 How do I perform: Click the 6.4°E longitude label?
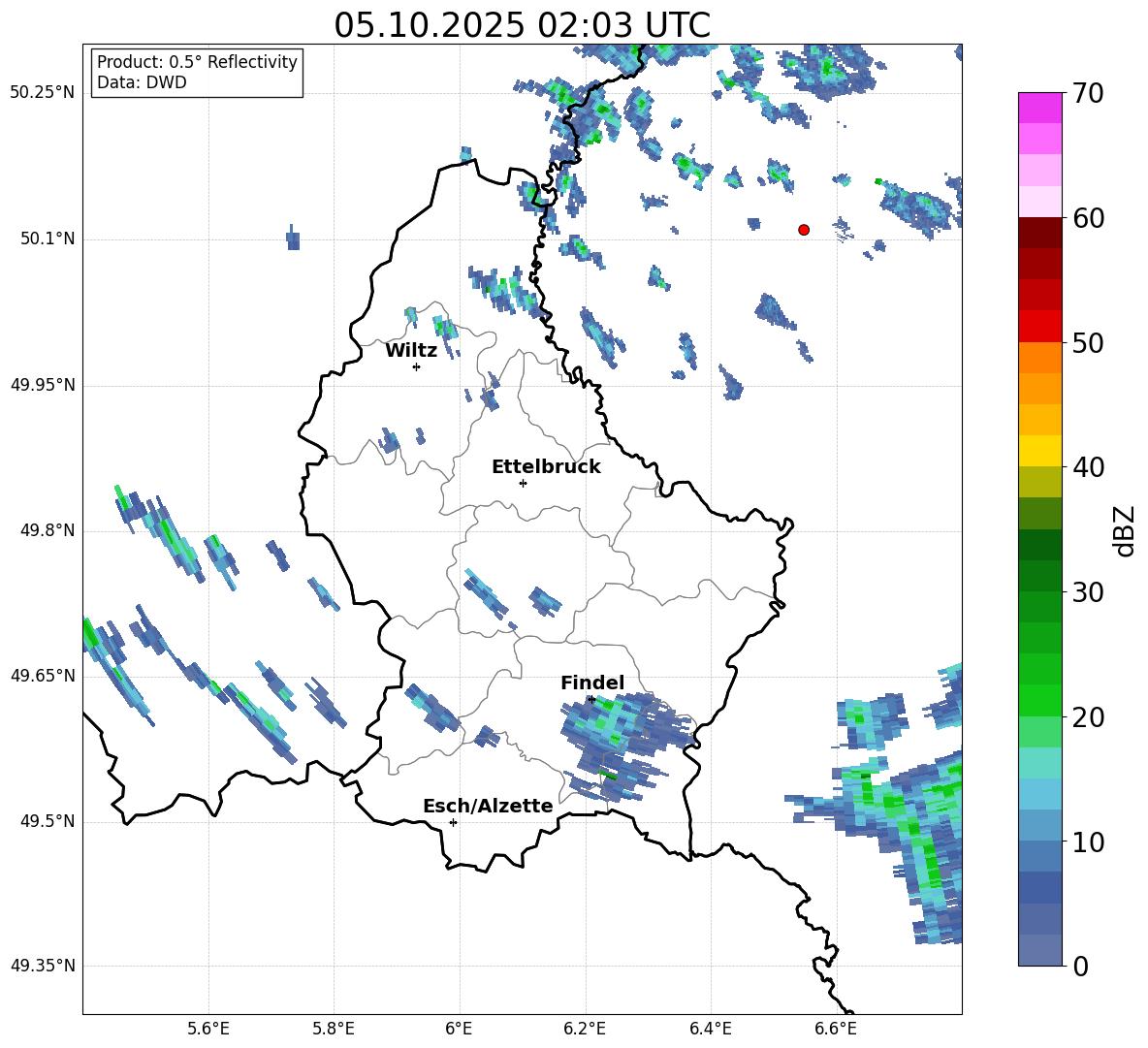click(710, 1029)
